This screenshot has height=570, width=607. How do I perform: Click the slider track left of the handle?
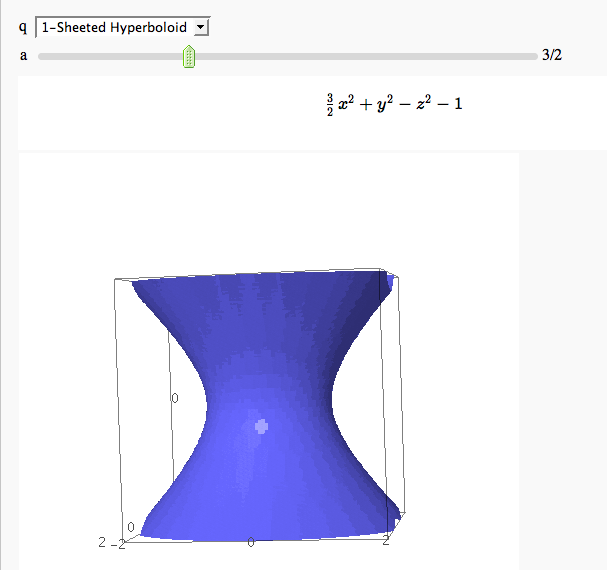[110, 56]
